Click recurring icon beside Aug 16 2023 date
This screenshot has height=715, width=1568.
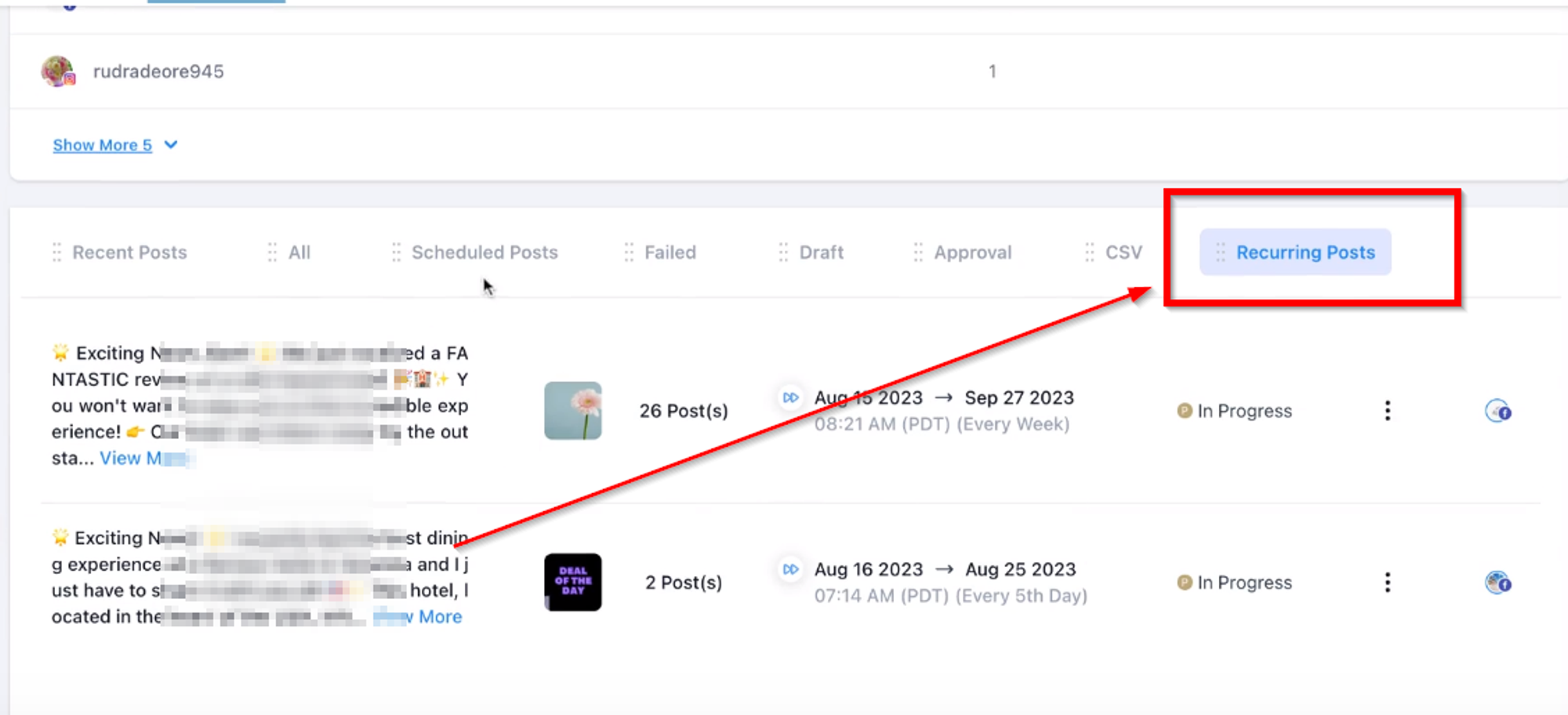790,569
